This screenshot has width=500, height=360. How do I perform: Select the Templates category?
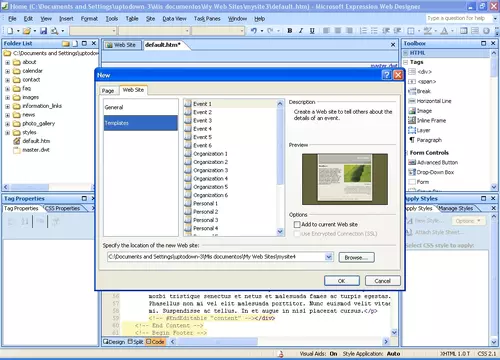[141, 123]
